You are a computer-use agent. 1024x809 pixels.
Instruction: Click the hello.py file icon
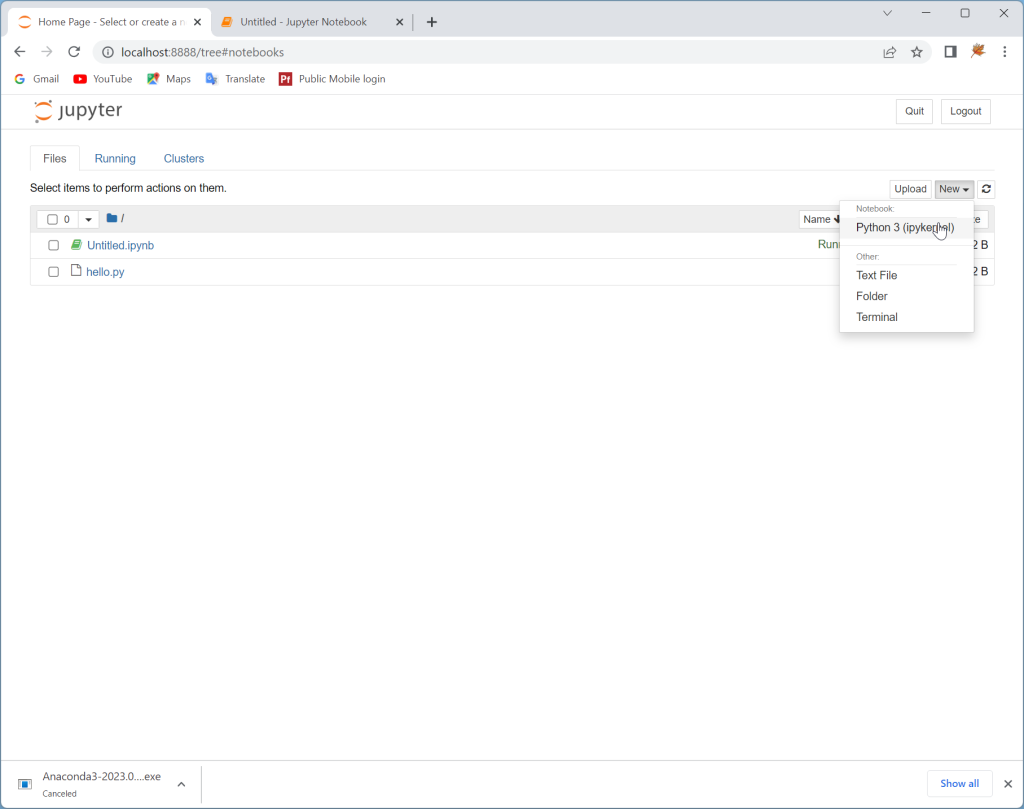tap(76, 270)
